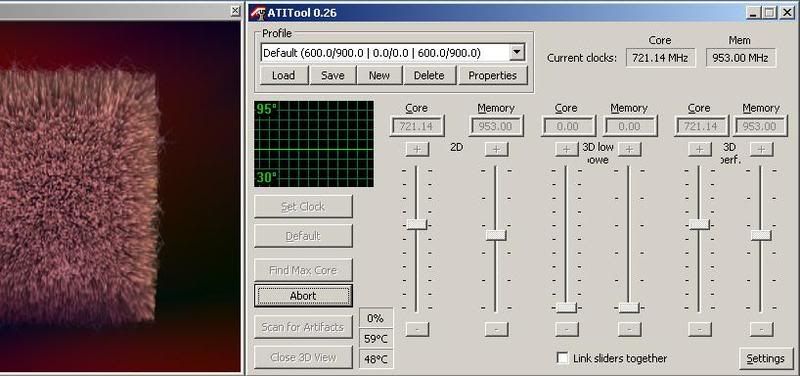The image size is (800, 376).
Task: Increase 3D low power Memory with plus
Action: (630, 149)
